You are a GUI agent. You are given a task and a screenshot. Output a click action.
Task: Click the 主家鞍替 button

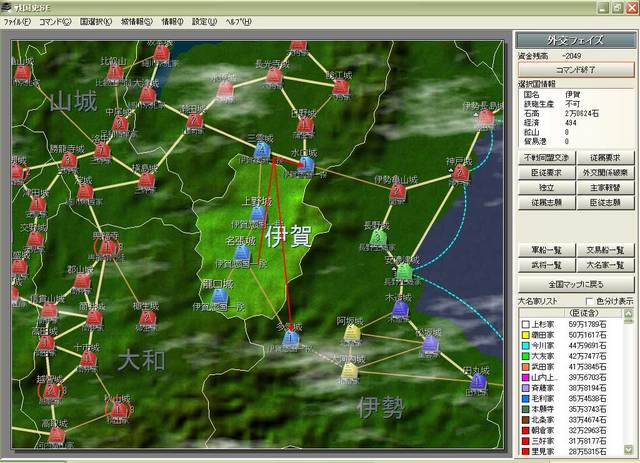[605, 188]
